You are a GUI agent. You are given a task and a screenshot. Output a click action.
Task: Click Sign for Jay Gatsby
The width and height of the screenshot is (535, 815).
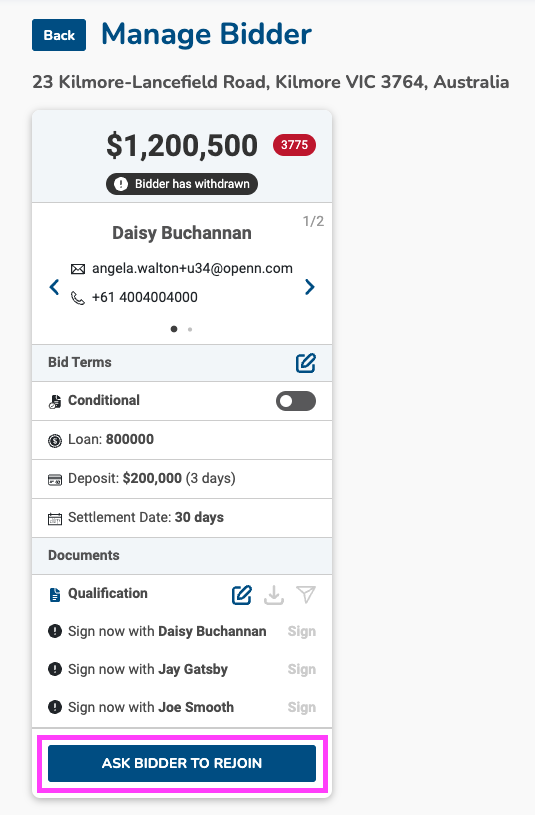302,669
